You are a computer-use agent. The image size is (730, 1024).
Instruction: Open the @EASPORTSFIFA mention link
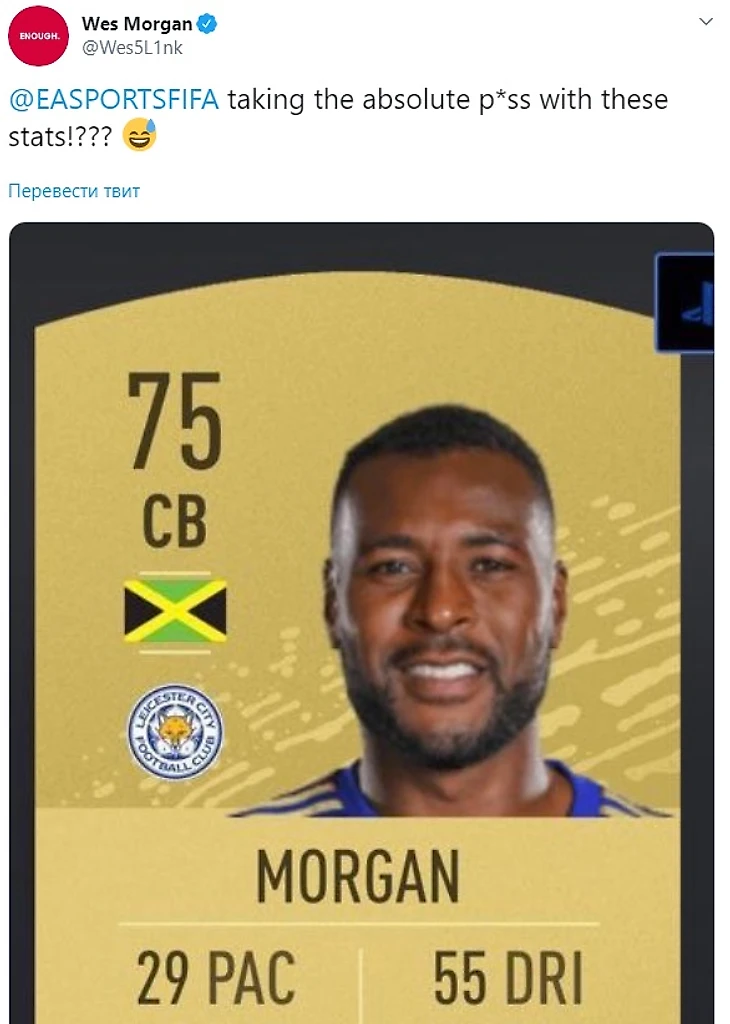pyautogui.click(x=114, y=100)
